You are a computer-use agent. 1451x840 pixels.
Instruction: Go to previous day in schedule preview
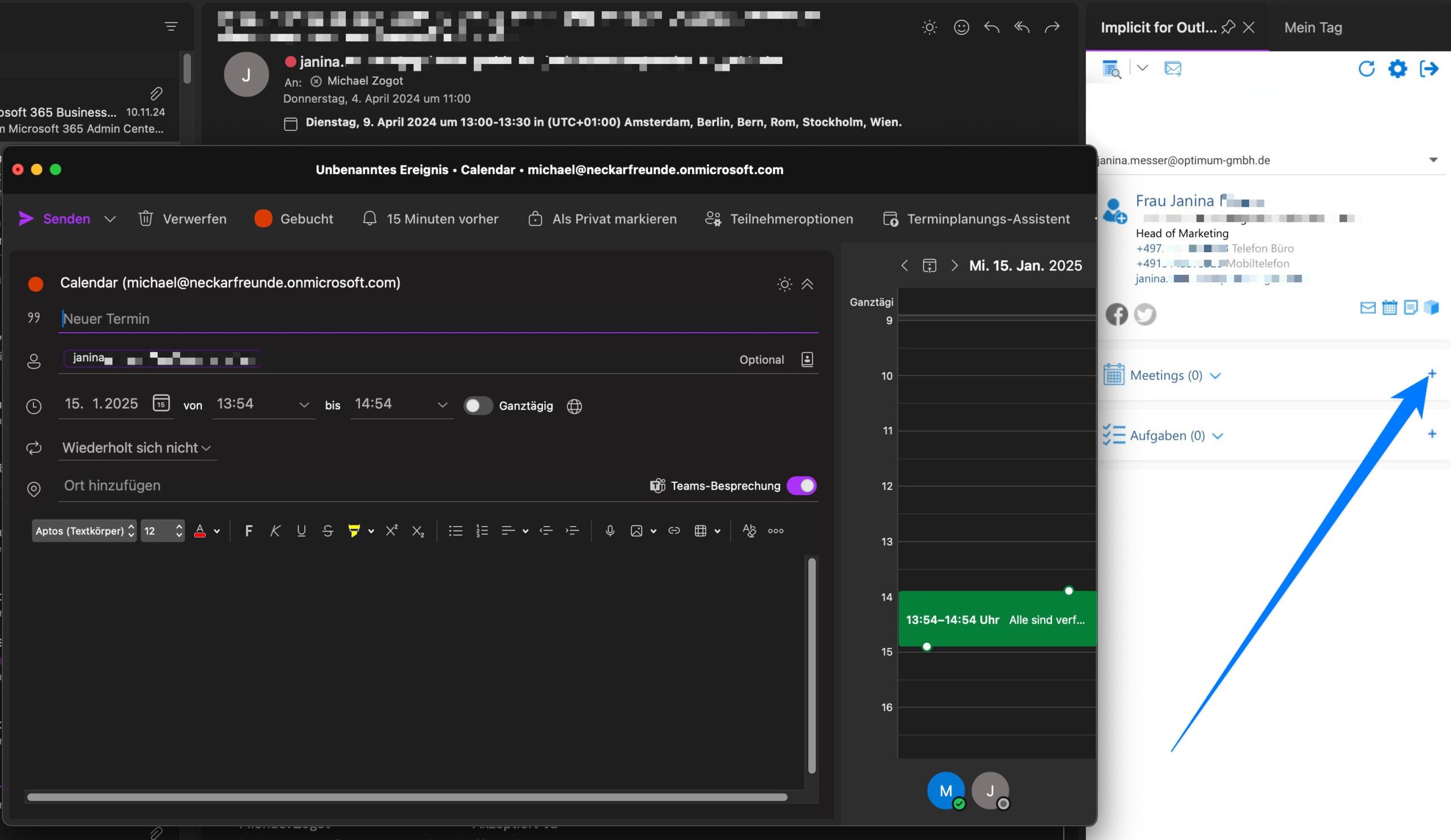click(x=904, y=265)
